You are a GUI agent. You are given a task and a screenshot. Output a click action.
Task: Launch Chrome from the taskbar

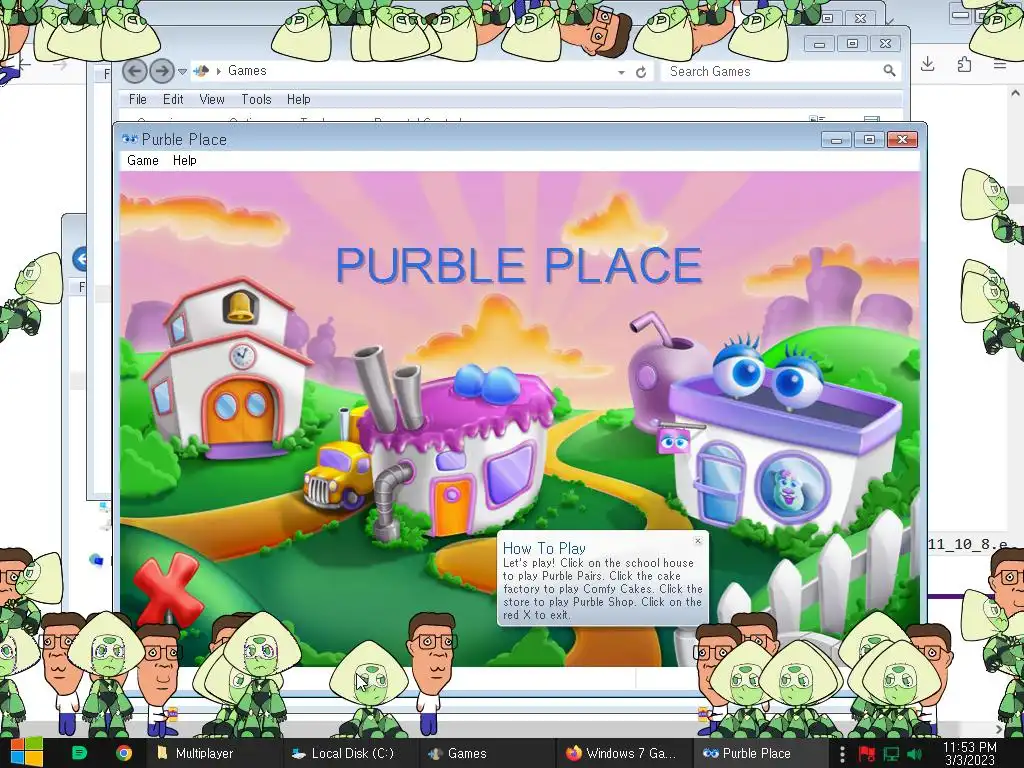[x=123, y=753]
